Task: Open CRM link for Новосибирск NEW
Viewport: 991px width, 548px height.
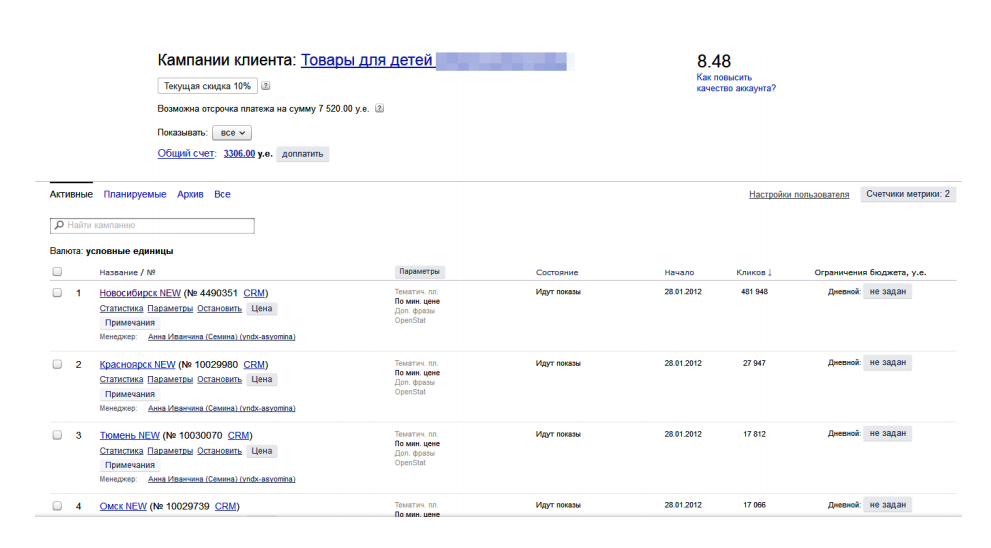Action: click(254, 293)
